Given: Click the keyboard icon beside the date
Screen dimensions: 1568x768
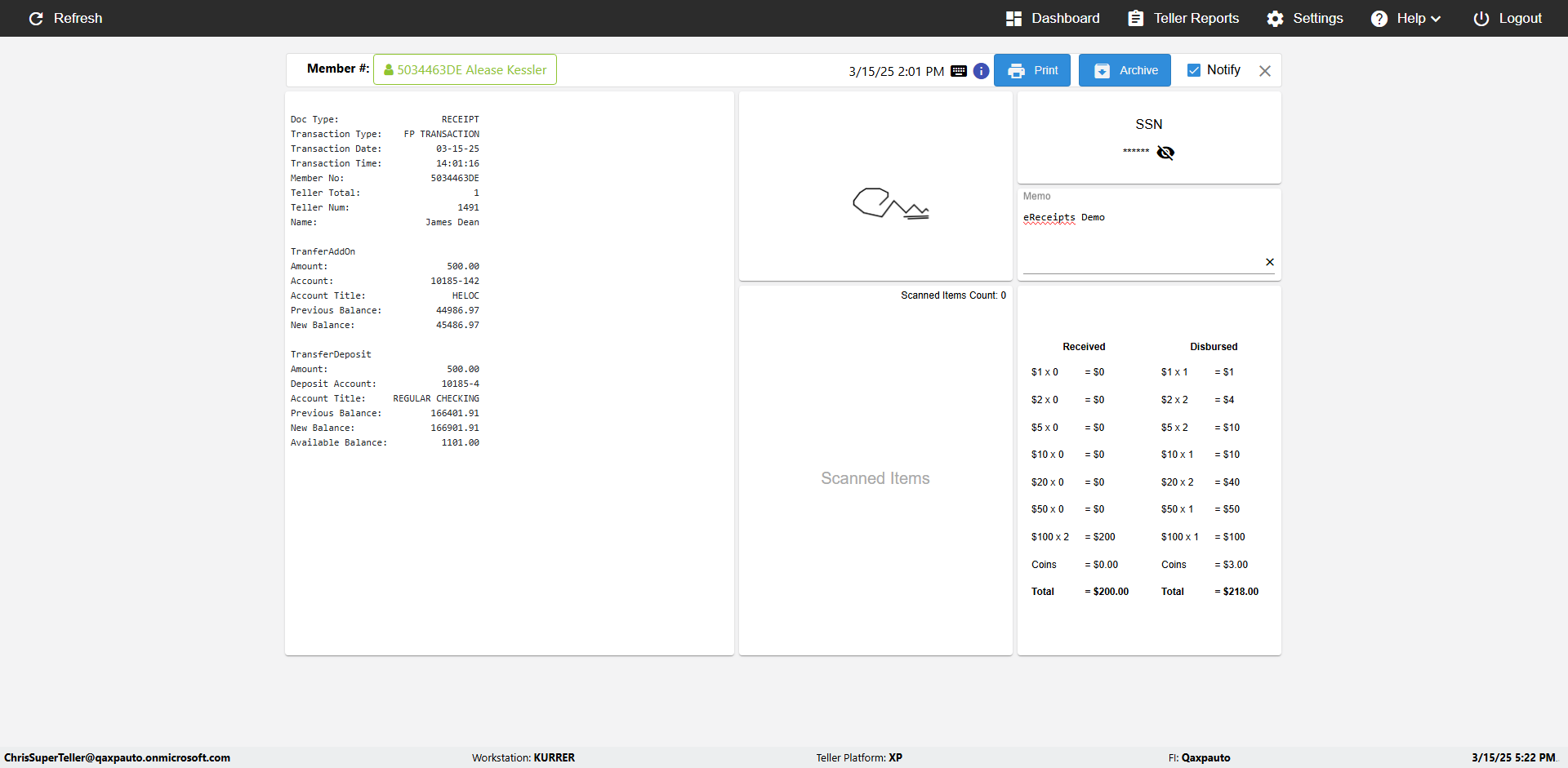Looking at the screenshot, I should (959, 71).
